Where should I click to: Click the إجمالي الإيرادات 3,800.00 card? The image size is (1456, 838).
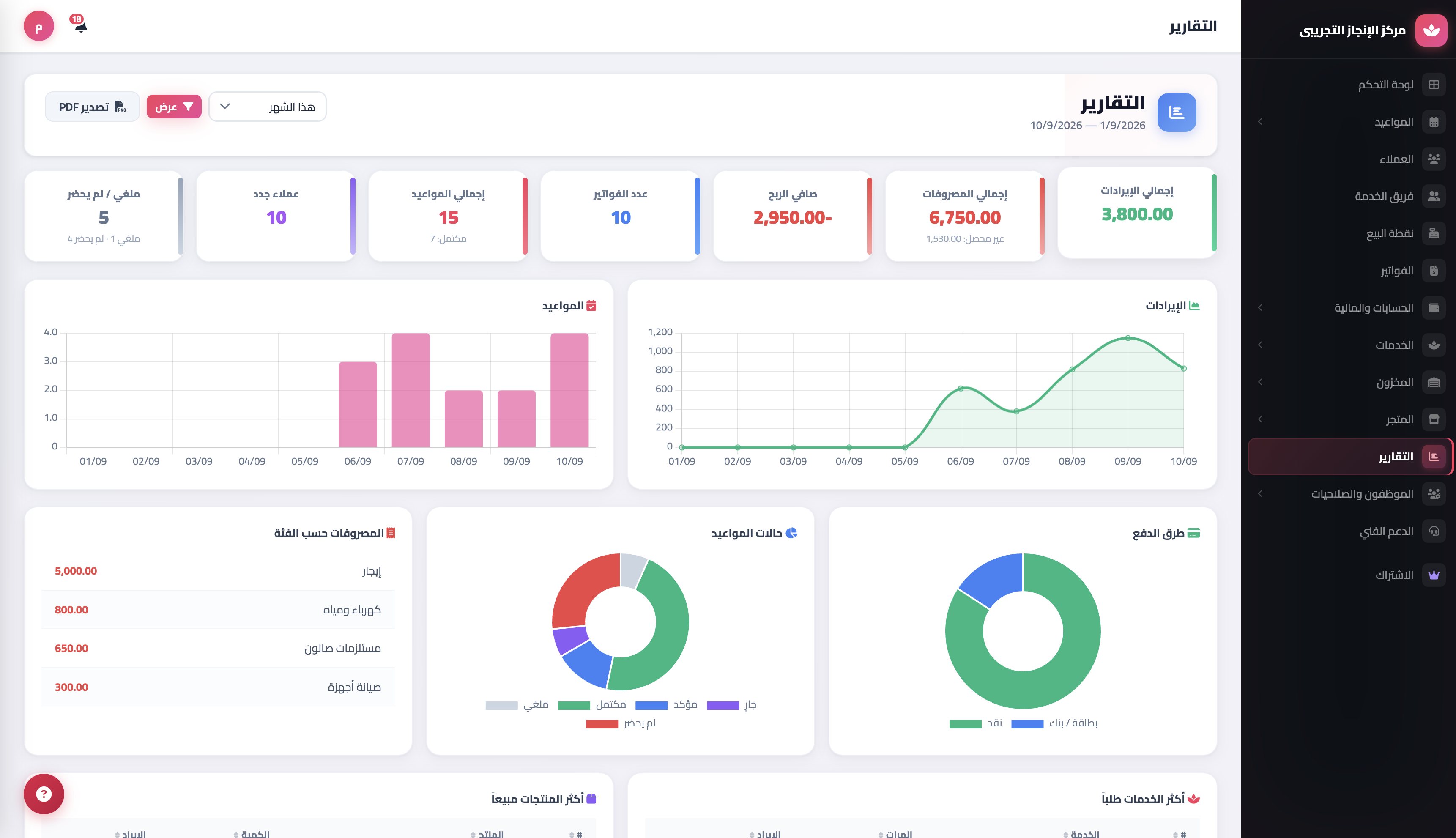pyautogui.click(x=1136, y=212)
